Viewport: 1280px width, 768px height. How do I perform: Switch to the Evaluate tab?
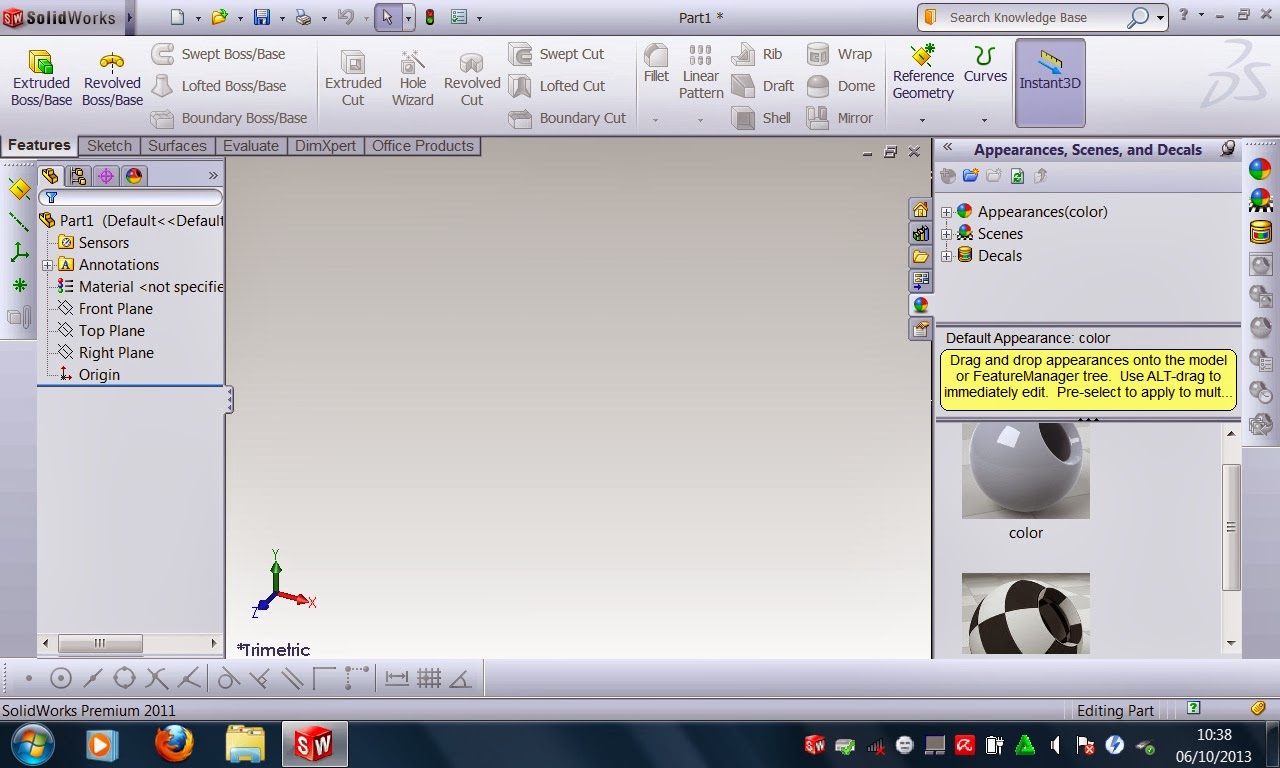[x=250, y=146]
